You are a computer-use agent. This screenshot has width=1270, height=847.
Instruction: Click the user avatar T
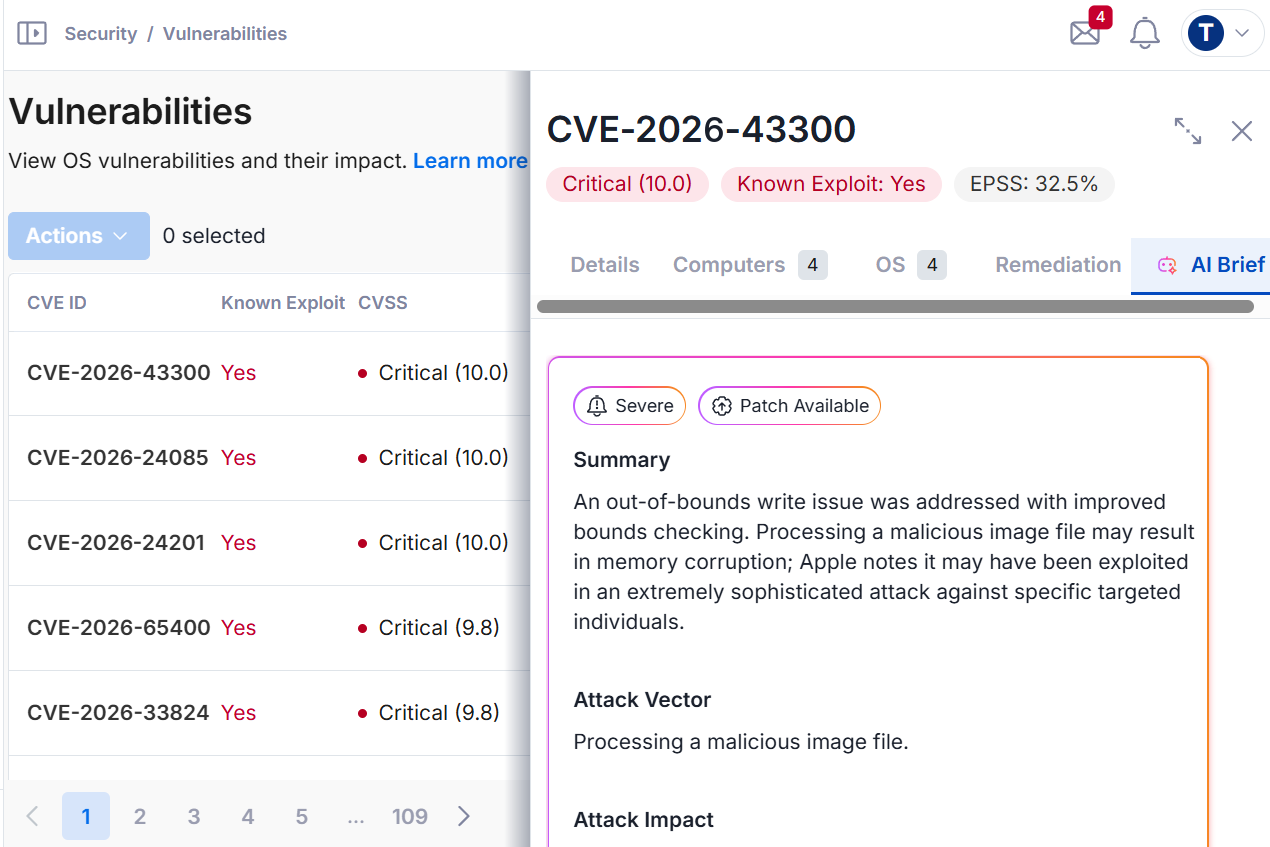click(x=1206, y=33)
